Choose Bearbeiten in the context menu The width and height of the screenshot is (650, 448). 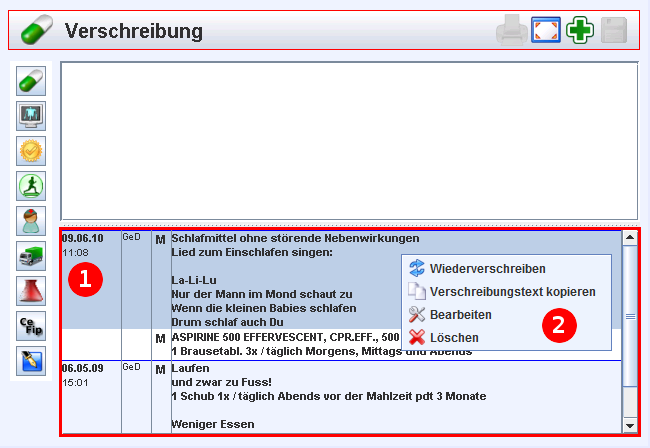coord(460,314)
